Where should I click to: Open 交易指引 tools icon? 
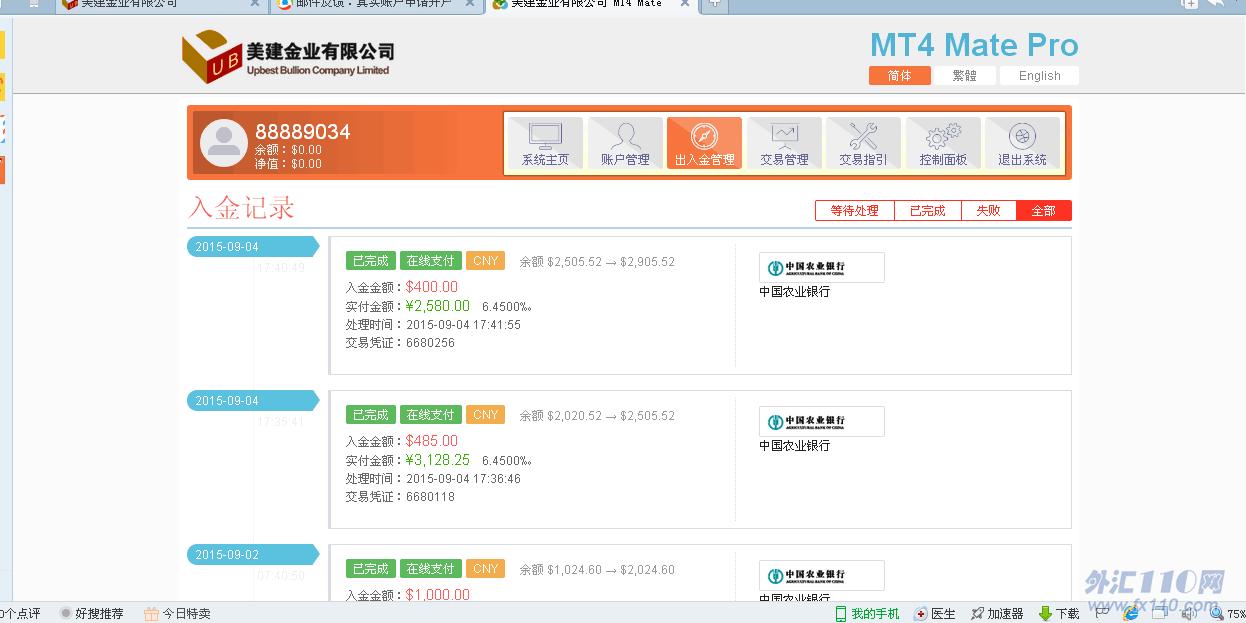(863, 143)
